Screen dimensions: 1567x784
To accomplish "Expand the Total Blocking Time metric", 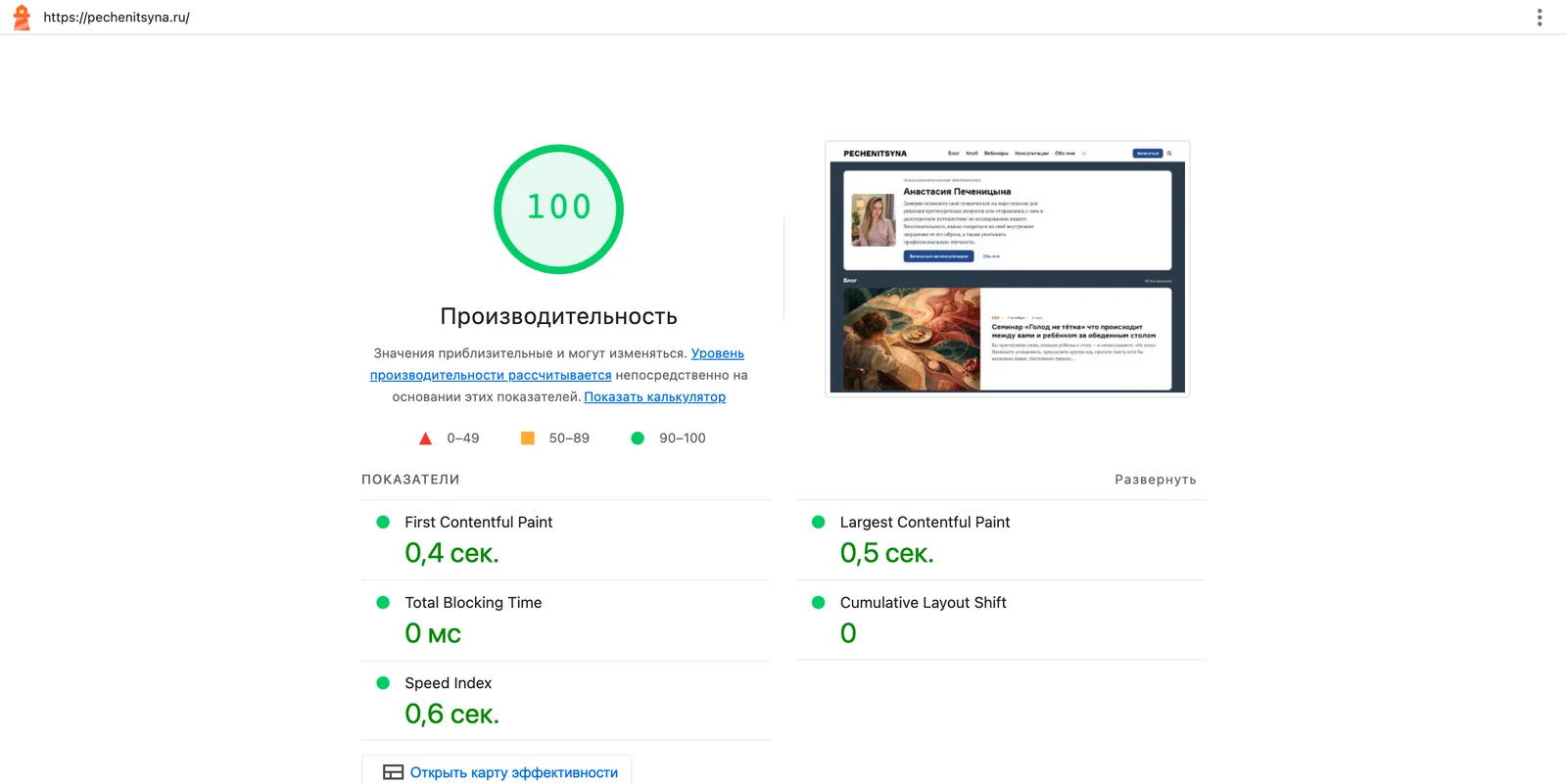I will tap(566, 621).
